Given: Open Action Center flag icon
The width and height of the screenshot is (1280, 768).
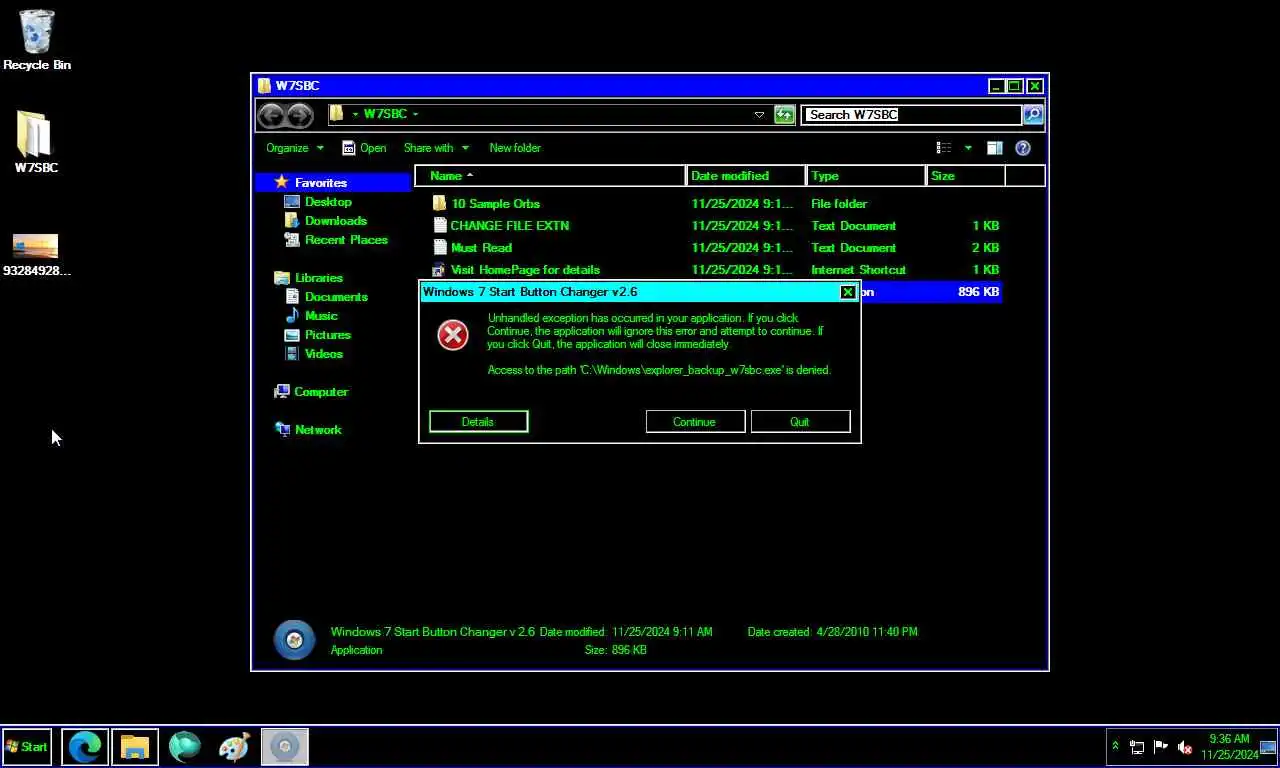Looking at the screenshot, I should [x=1161, y=746].
